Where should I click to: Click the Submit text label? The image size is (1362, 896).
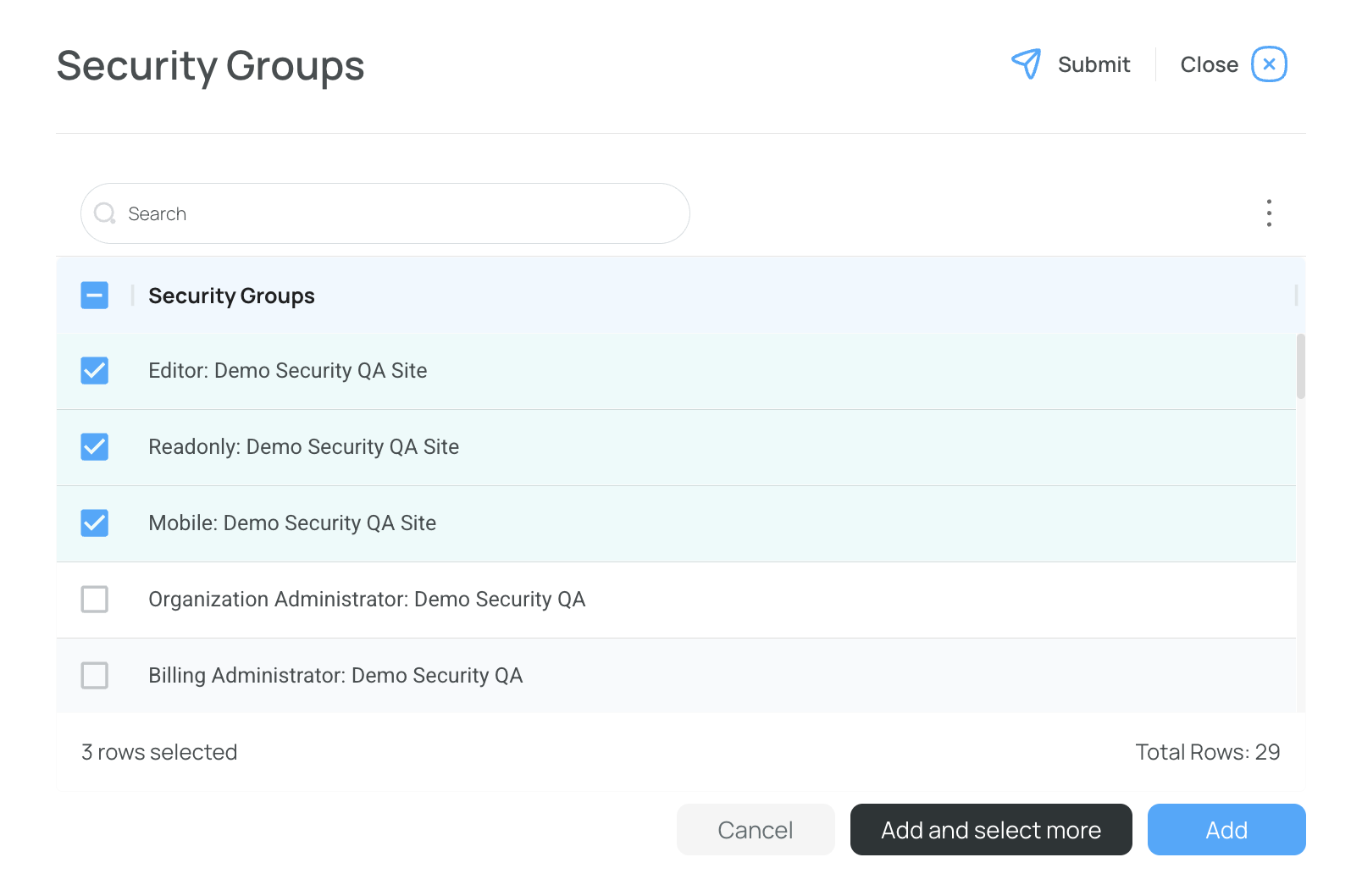click(1093, 65)
